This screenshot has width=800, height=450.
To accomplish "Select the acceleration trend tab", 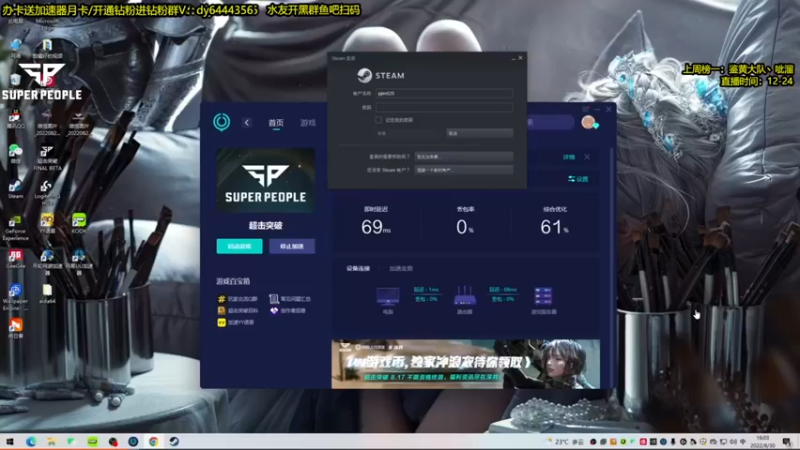I will point(401,268).
